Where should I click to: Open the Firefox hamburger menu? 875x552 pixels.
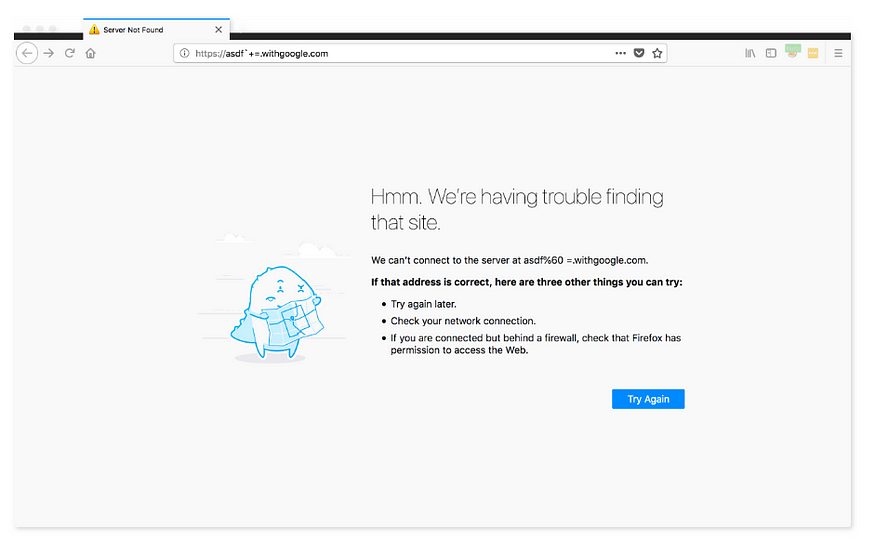coord(838,54)
